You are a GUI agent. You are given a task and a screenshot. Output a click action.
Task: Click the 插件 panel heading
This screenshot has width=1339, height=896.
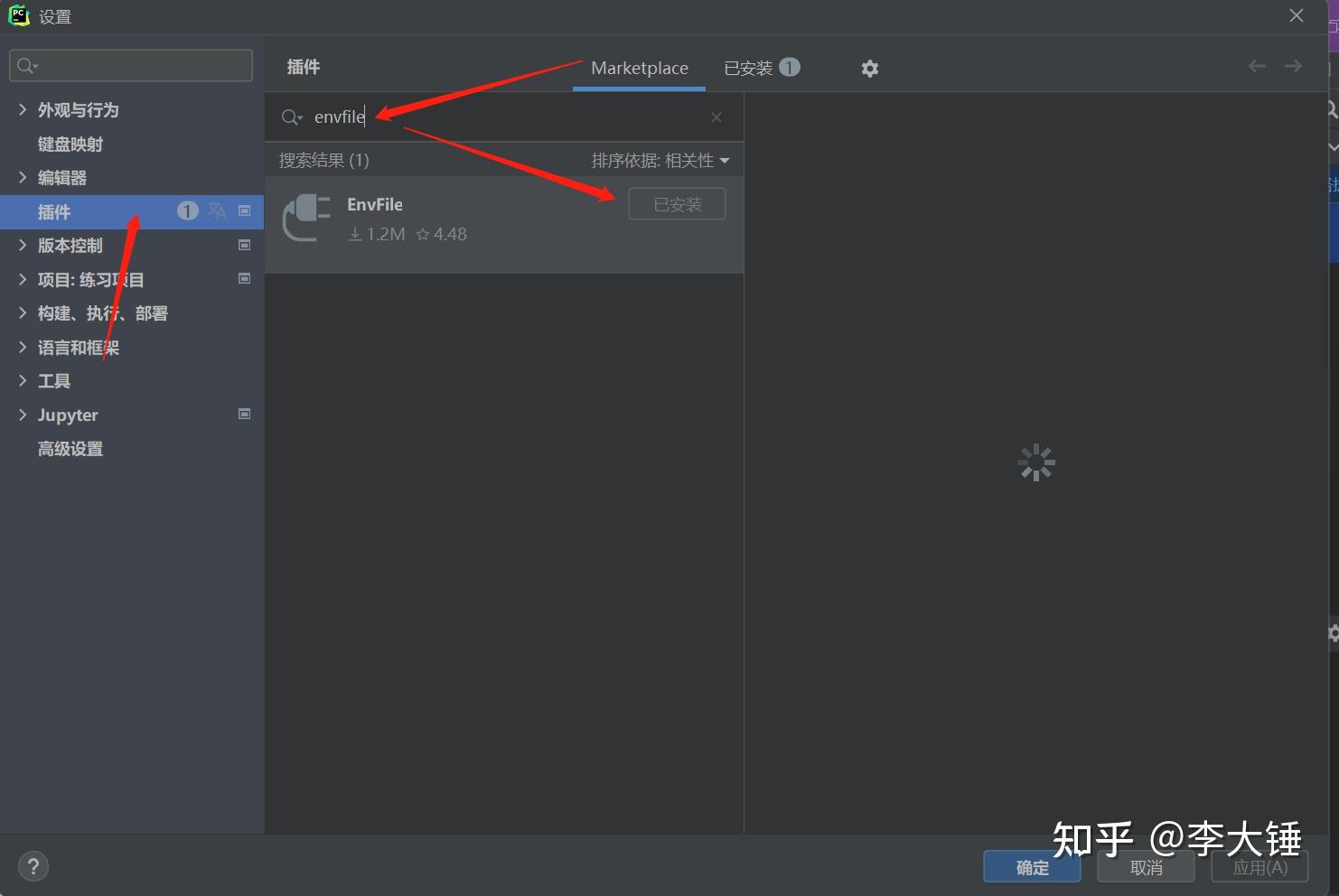[x=304, y=67]
